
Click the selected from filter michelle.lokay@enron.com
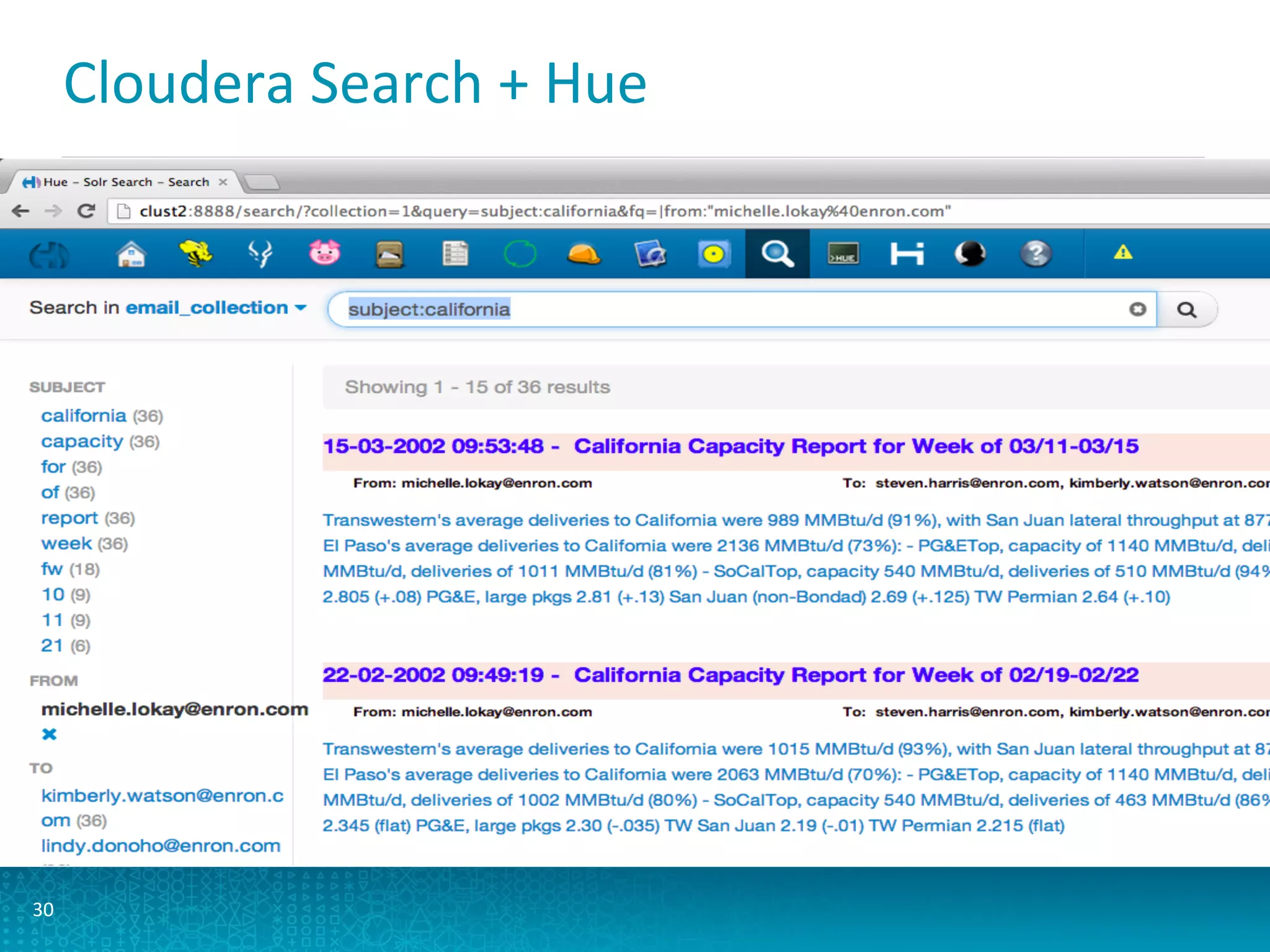pyautogui.click(x=175, y=710)
